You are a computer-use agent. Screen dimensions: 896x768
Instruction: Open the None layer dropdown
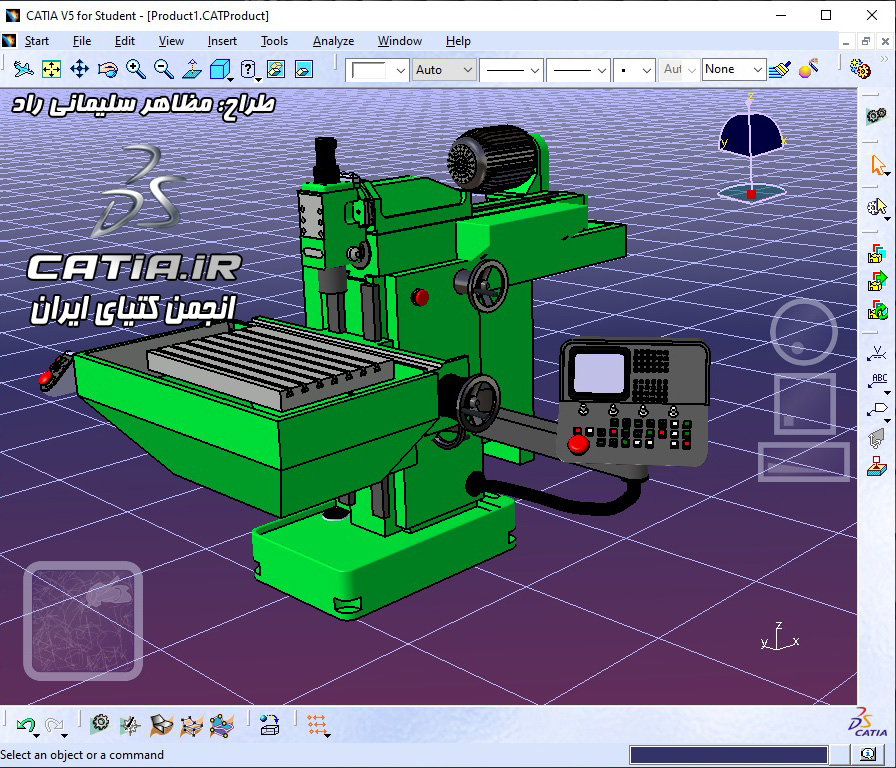click(734, 70)
